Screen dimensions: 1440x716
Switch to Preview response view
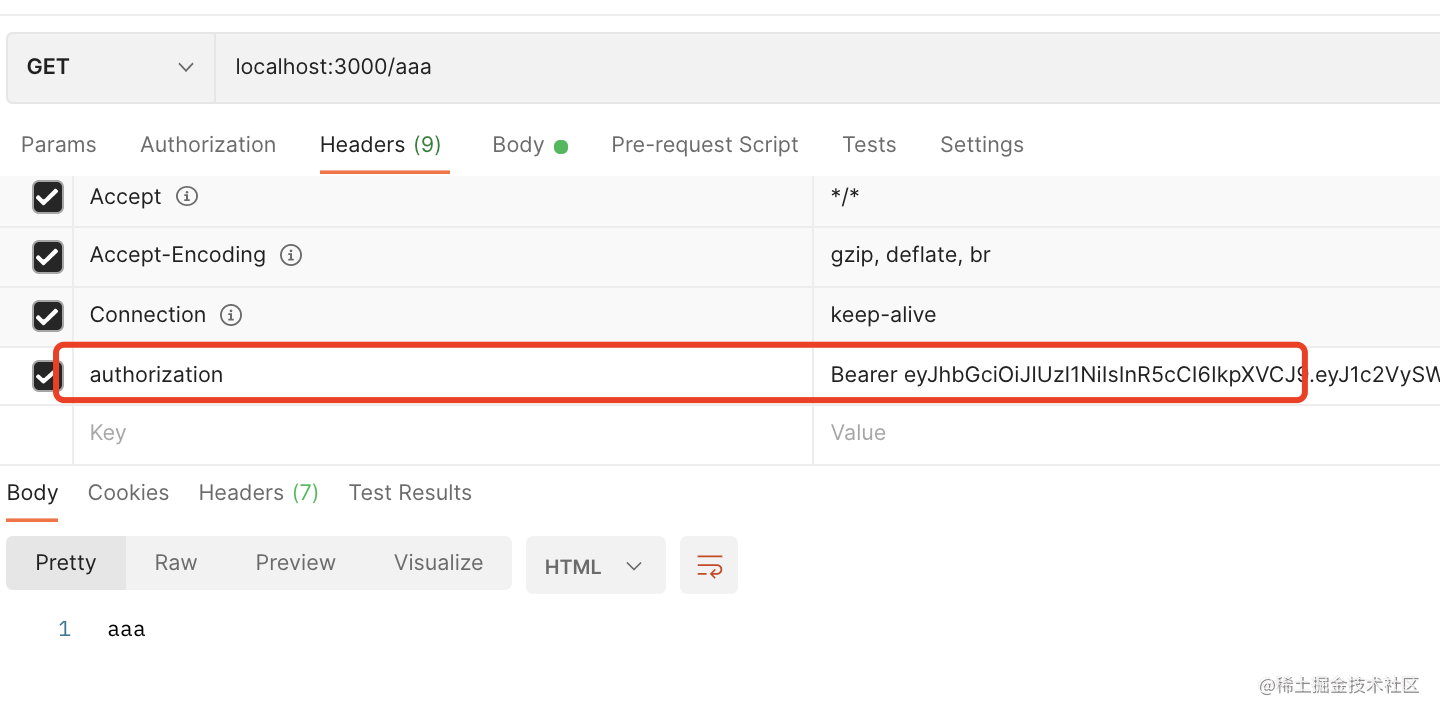296,563
